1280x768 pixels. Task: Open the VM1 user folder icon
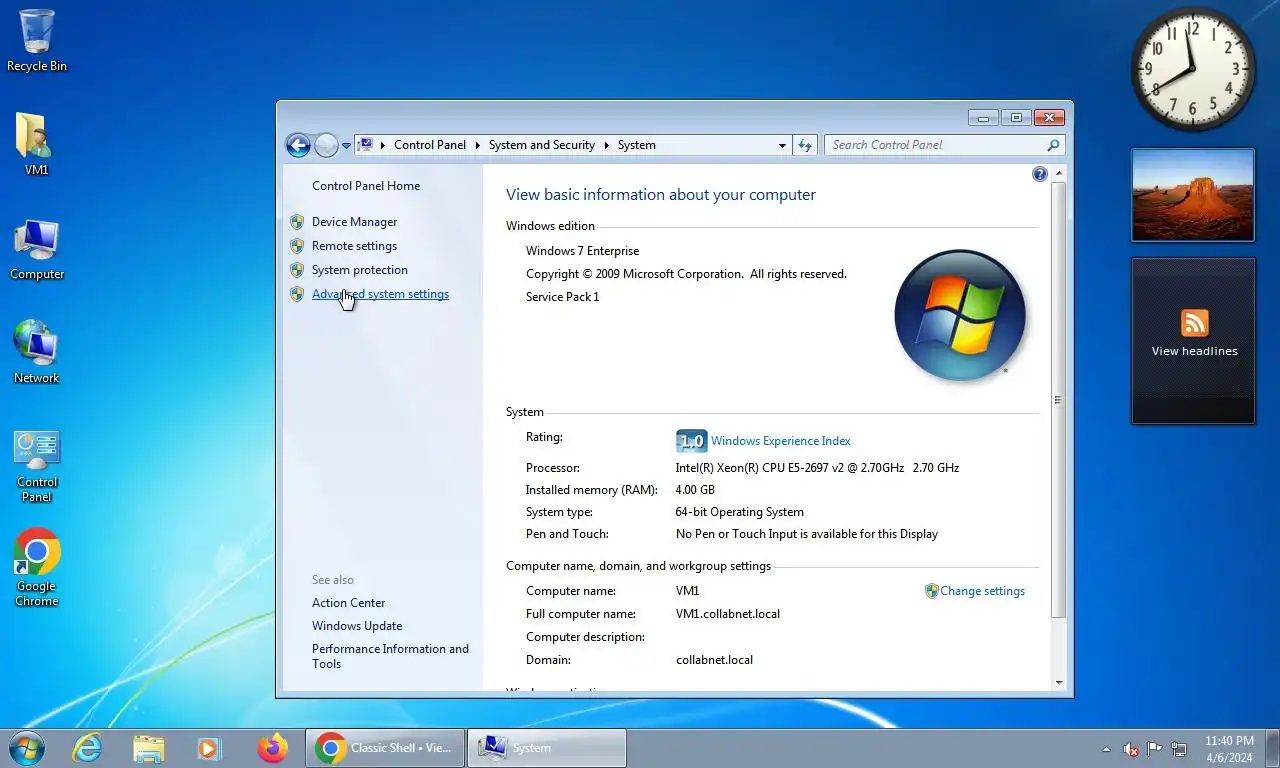37,144
